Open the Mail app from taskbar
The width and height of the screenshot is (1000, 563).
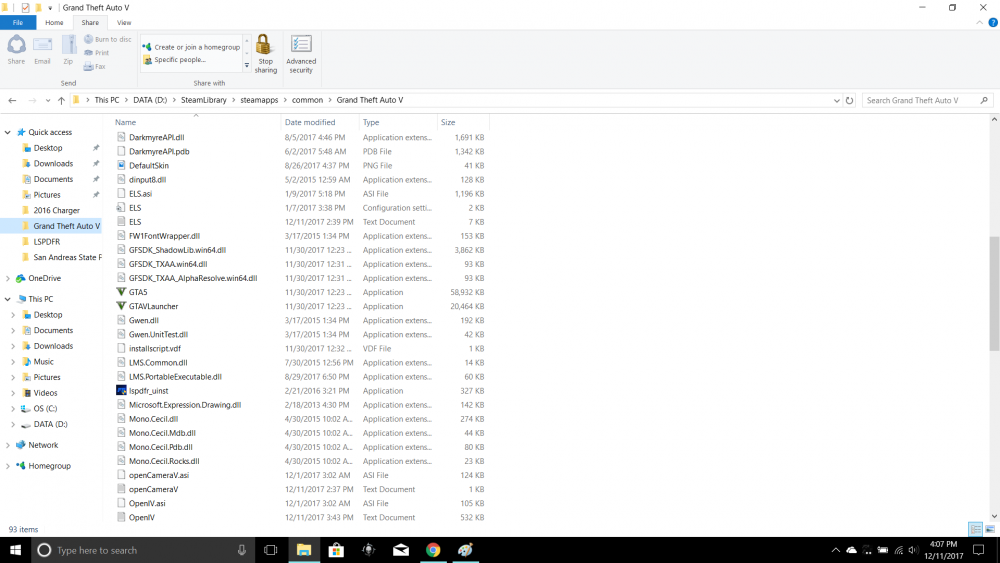click(401, 550)
